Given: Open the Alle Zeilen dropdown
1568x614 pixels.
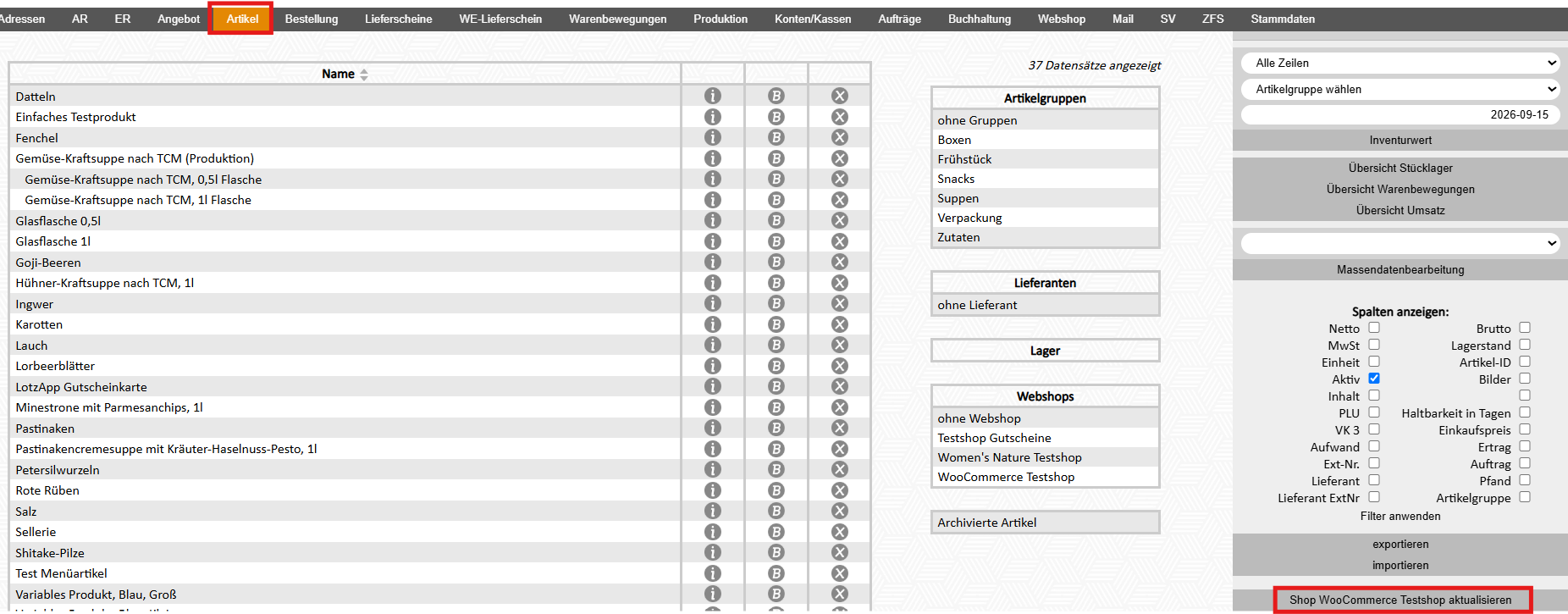Looking at the screenshot, I should click(1400, 63).
